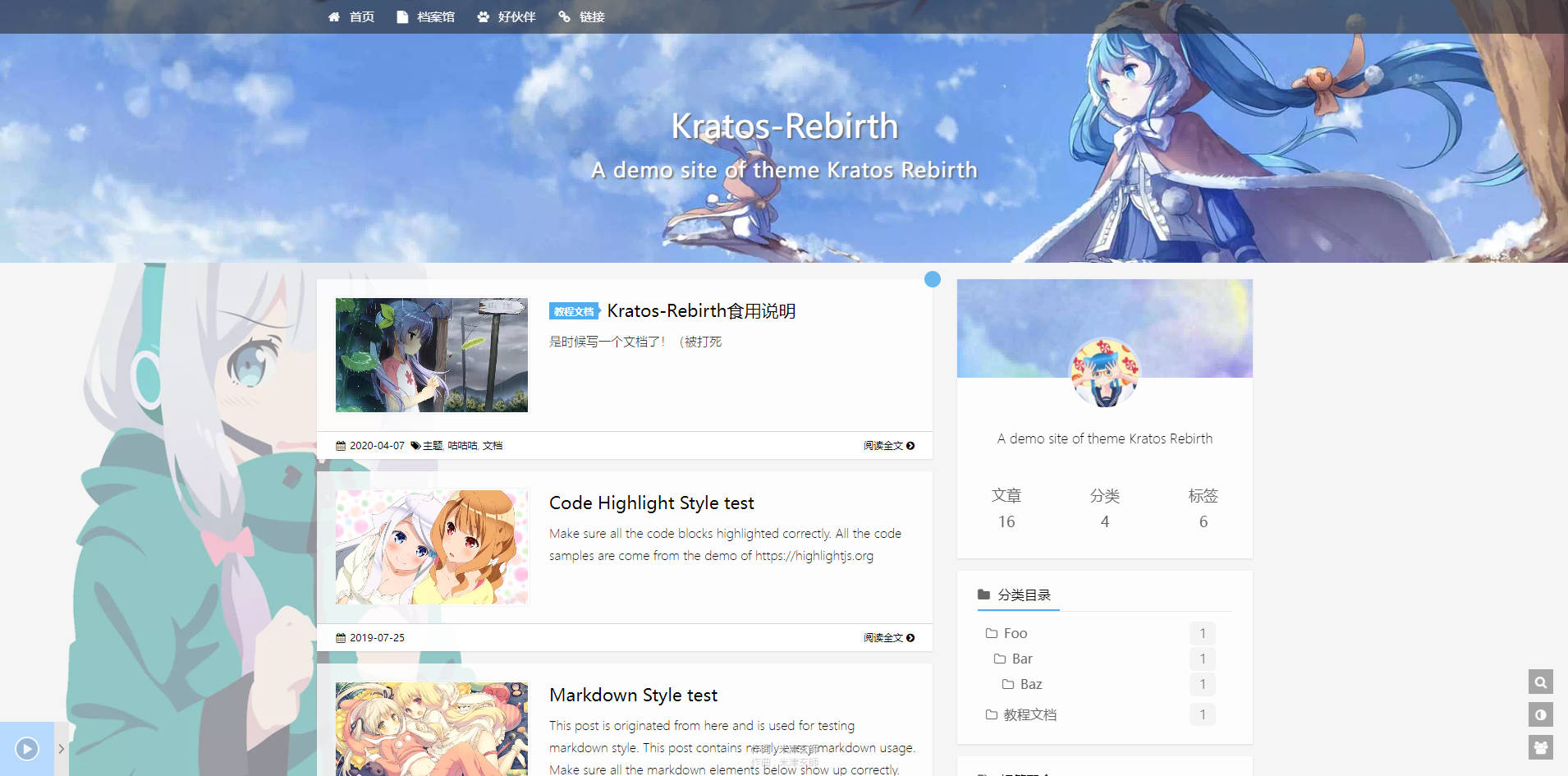Open the comments panel icon at bottom right
This screenshot has width=1568, height=776.
tap(1540, 748)
